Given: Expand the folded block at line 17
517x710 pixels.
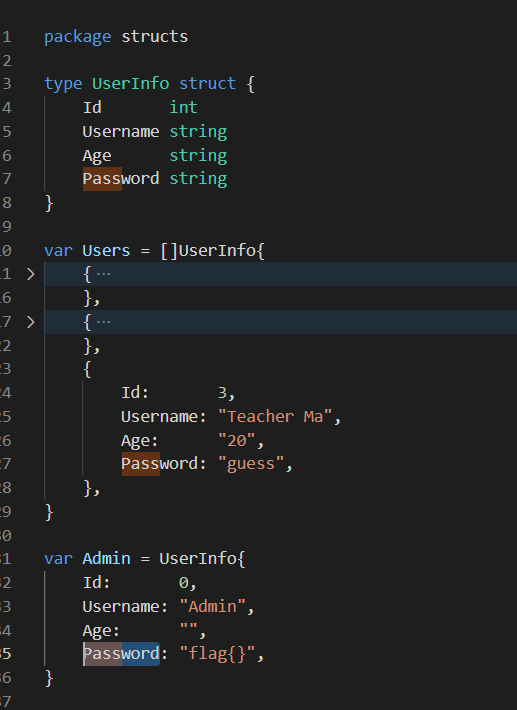Looking at the screenshot, I should pyautogui.click(x=31, y=322).
